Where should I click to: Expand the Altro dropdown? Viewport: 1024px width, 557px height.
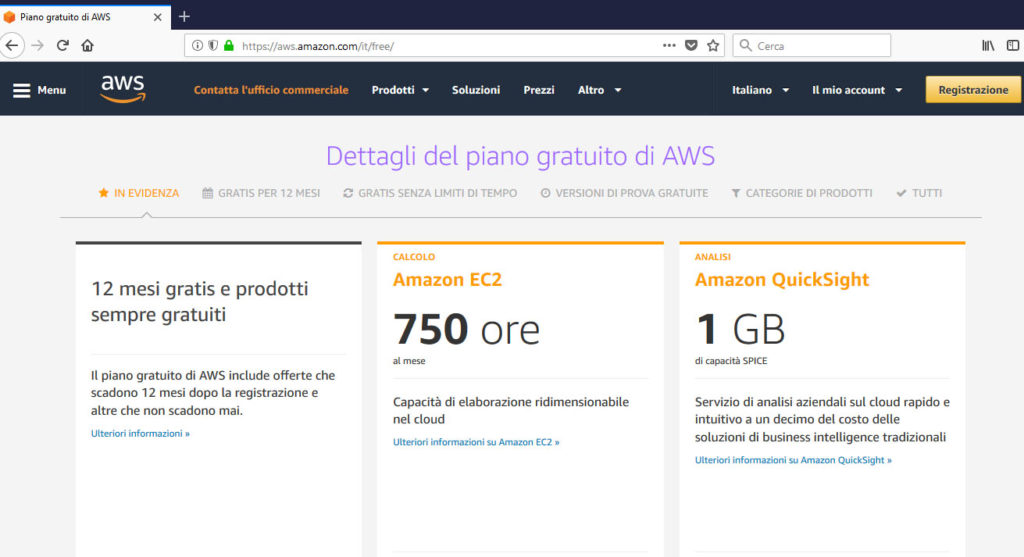[x=600, y=90]
